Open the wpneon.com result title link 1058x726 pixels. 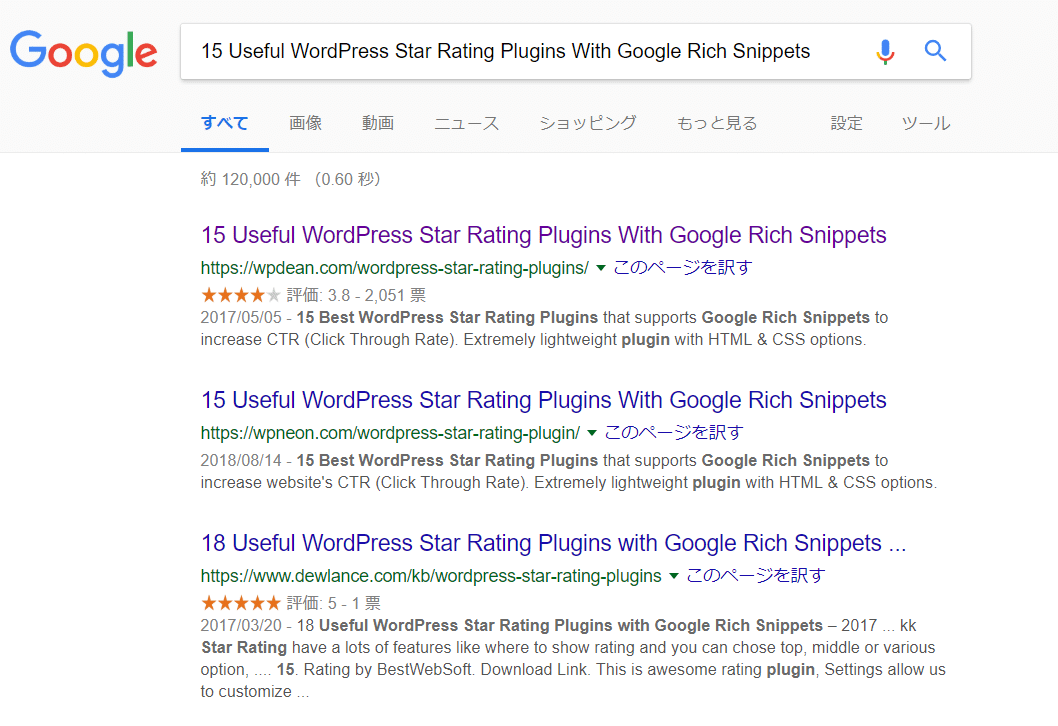[543, 401]
